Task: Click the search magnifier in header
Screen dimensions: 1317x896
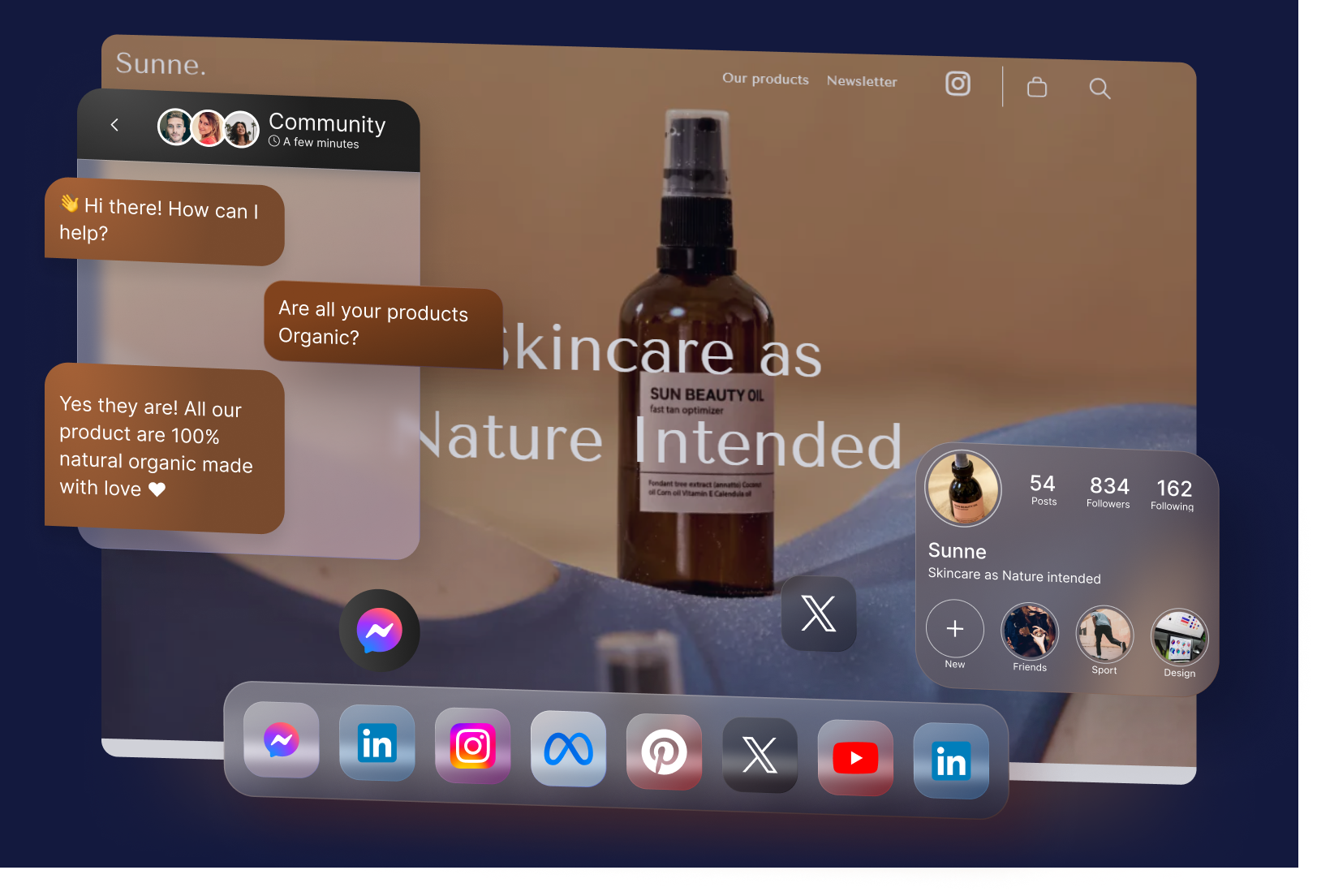Action: 1100,88
